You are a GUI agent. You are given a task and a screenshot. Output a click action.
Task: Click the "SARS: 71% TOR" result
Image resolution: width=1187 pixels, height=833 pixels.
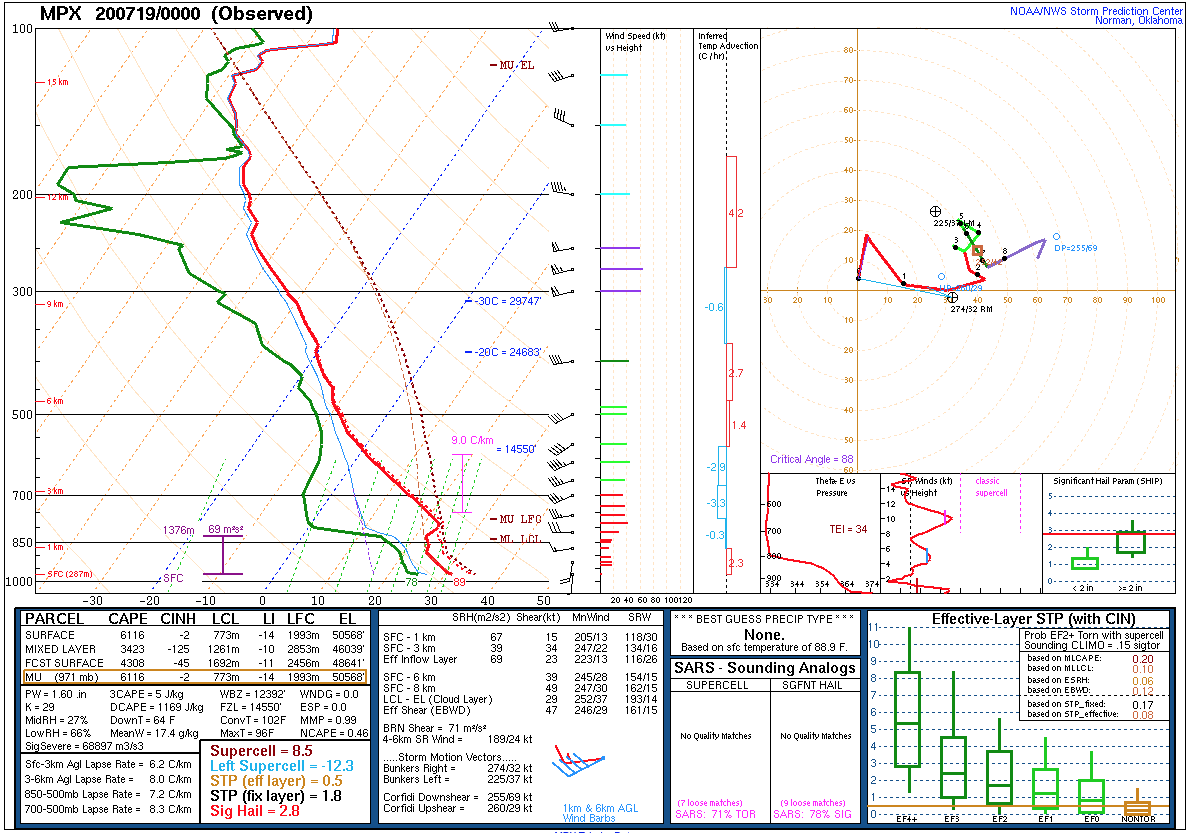[x=715, y=814]
